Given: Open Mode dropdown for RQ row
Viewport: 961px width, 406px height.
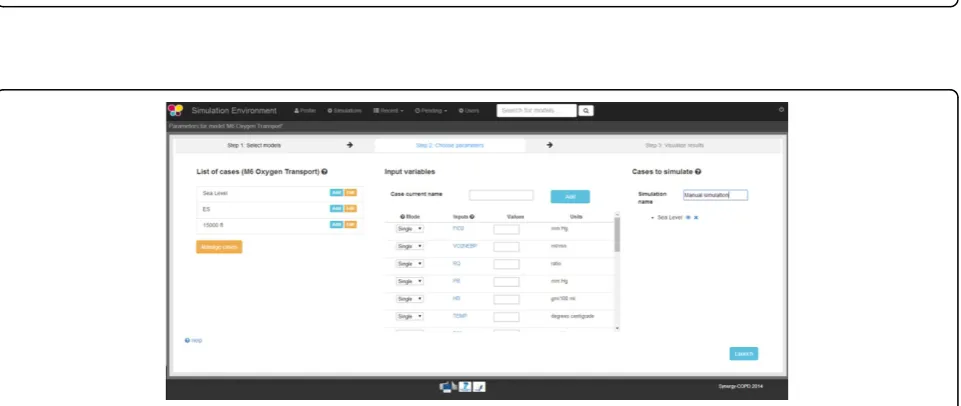Looking at the screenshot, I should click(409, 264).
